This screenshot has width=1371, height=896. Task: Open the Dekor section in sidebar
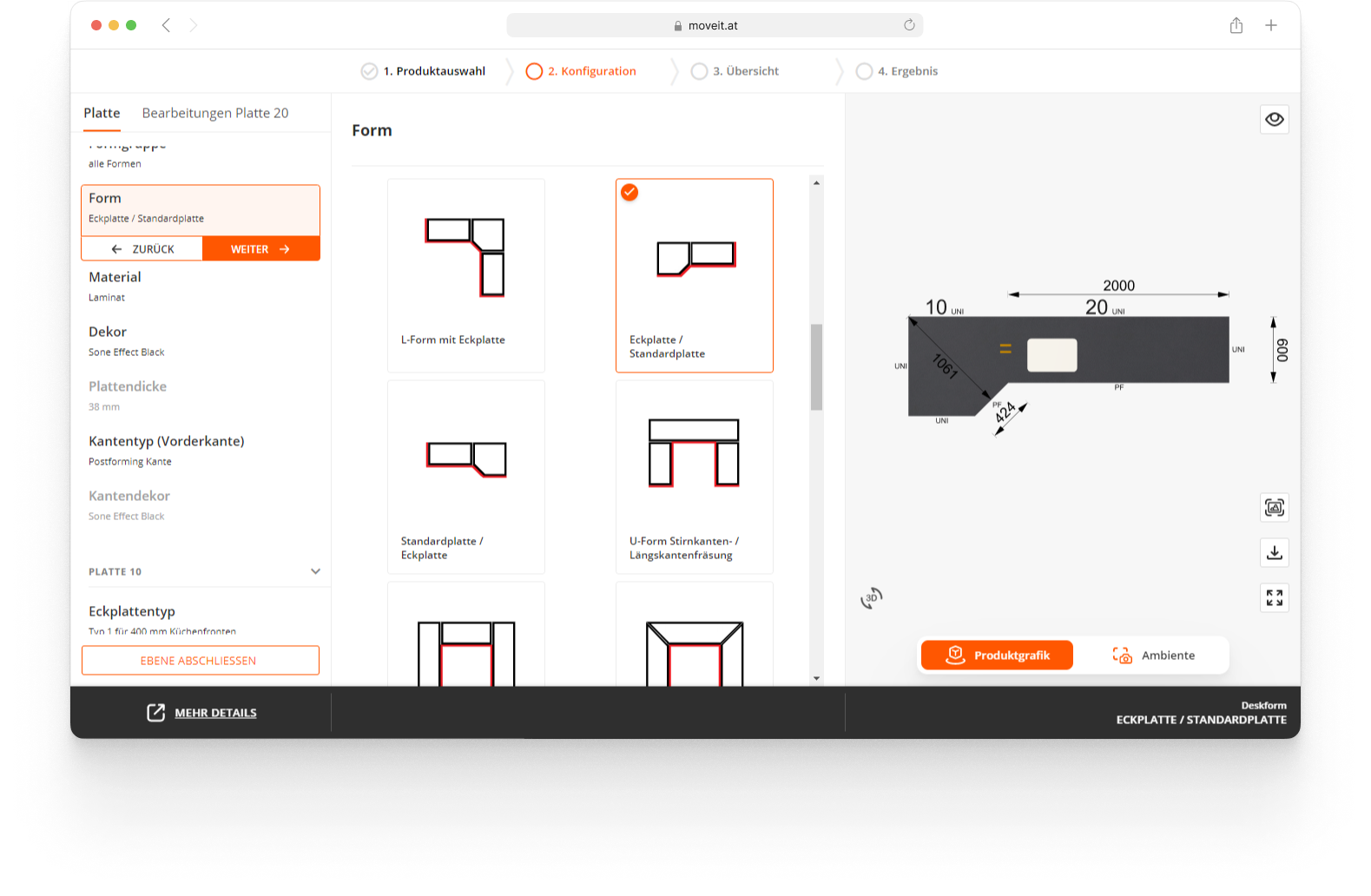pyautogui.click(x=201, y=340)
